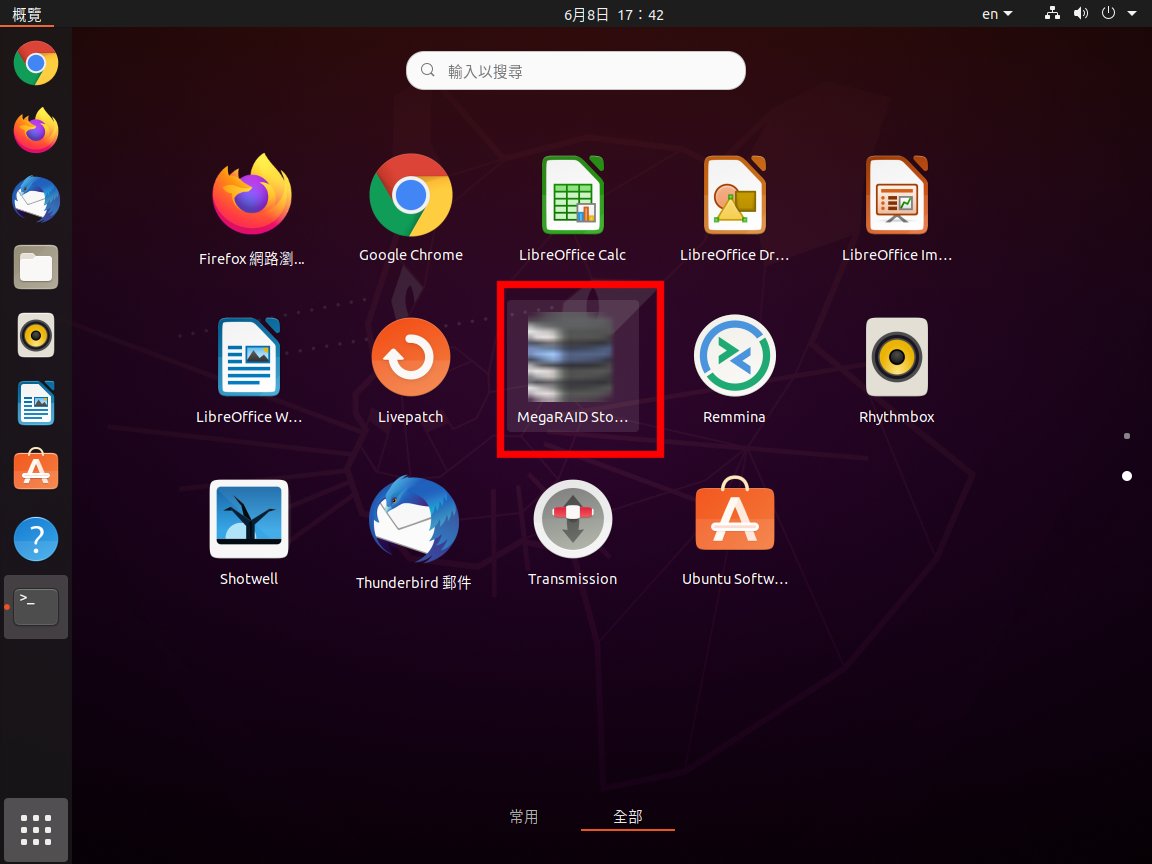Expand the system power menu
The width and height of the screenshot is (1152, 864).
coord(1114,14)
